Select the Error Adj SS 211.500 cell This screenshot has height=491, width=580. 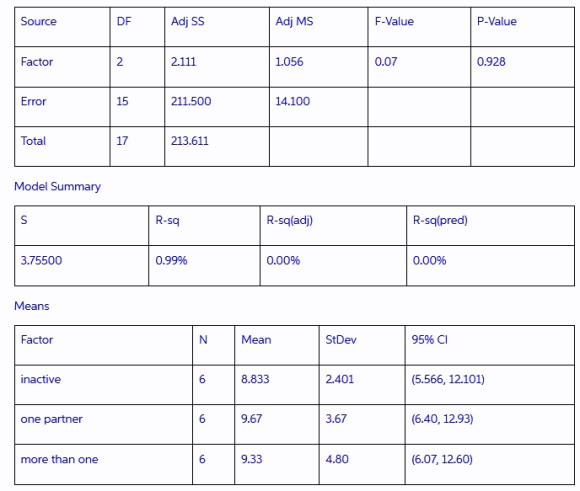[x=217, y=107]
